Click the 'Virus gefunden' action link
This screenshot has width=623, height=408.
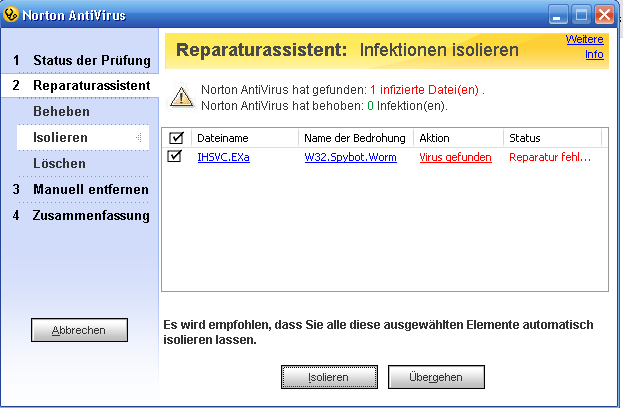455,157
